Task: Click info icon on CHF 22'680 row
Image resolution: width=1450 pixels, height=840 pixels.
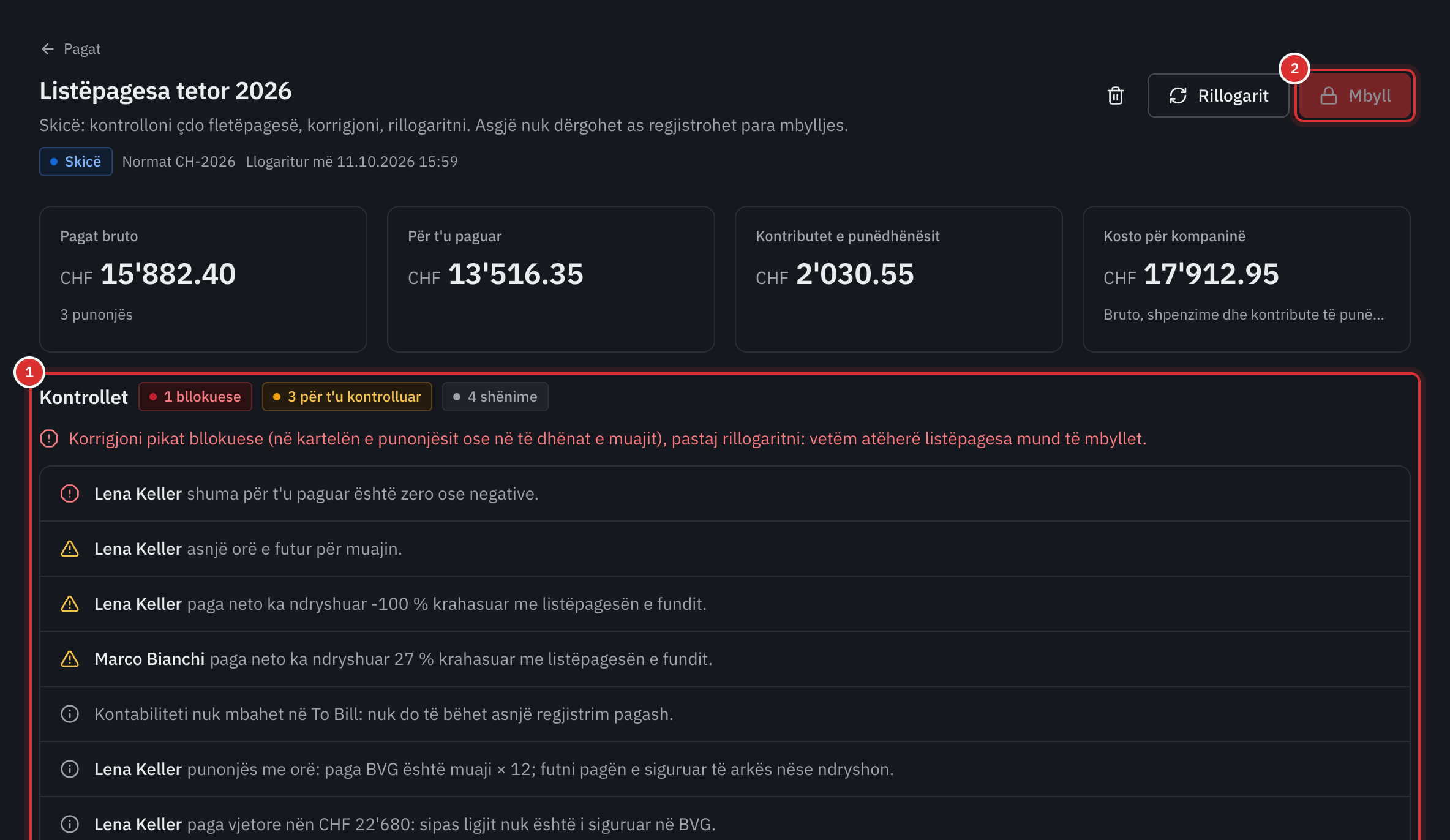Action: coord(70,824)
